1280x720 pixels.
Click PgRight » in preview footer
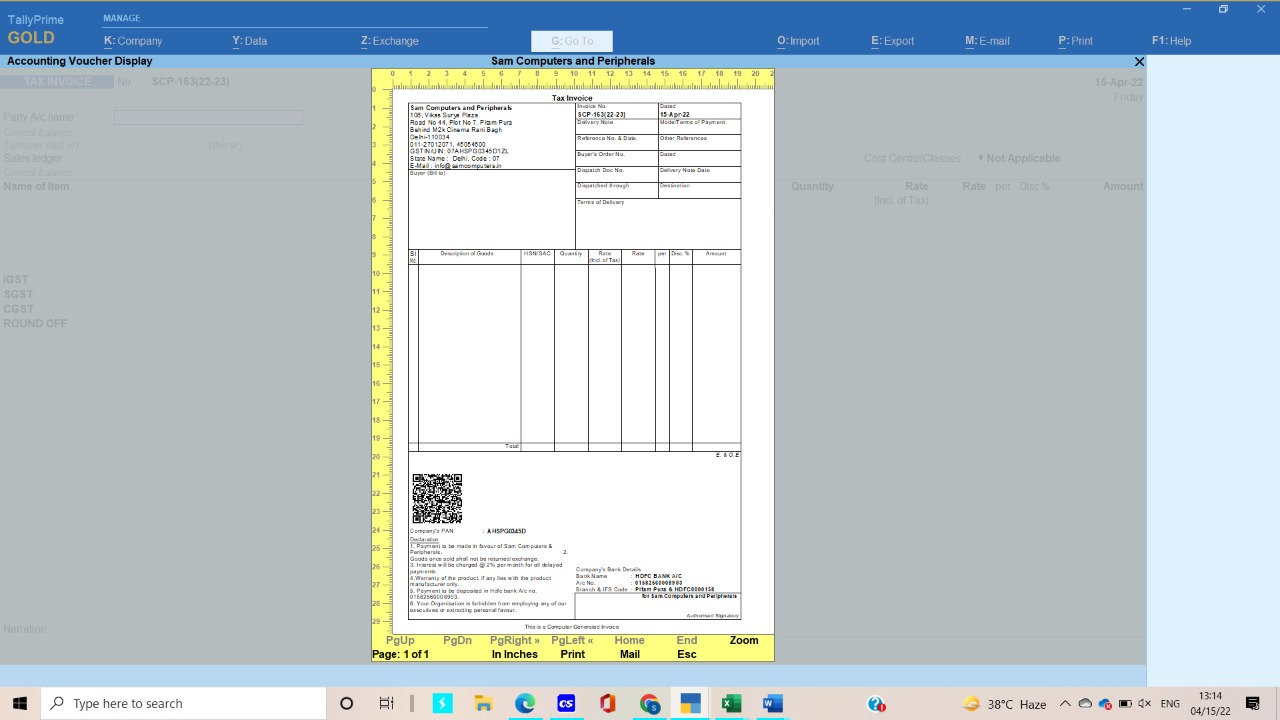[x=514, y=640]
